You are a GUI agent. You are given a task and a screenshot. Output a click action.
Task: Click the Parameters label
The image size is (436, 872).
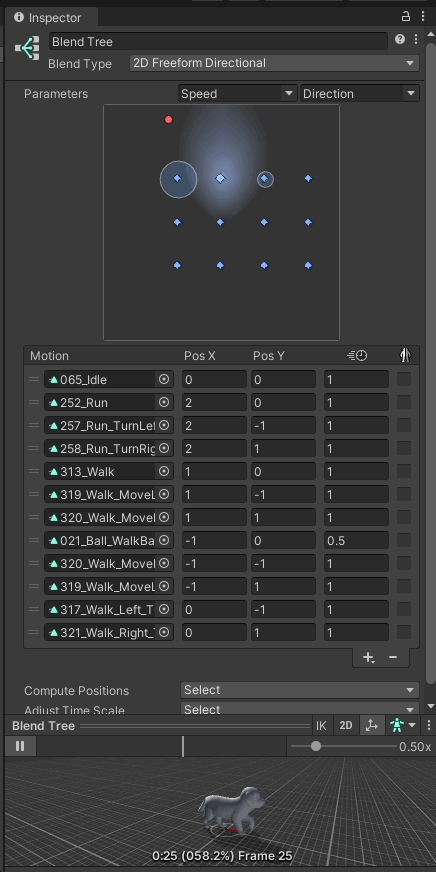56,94
